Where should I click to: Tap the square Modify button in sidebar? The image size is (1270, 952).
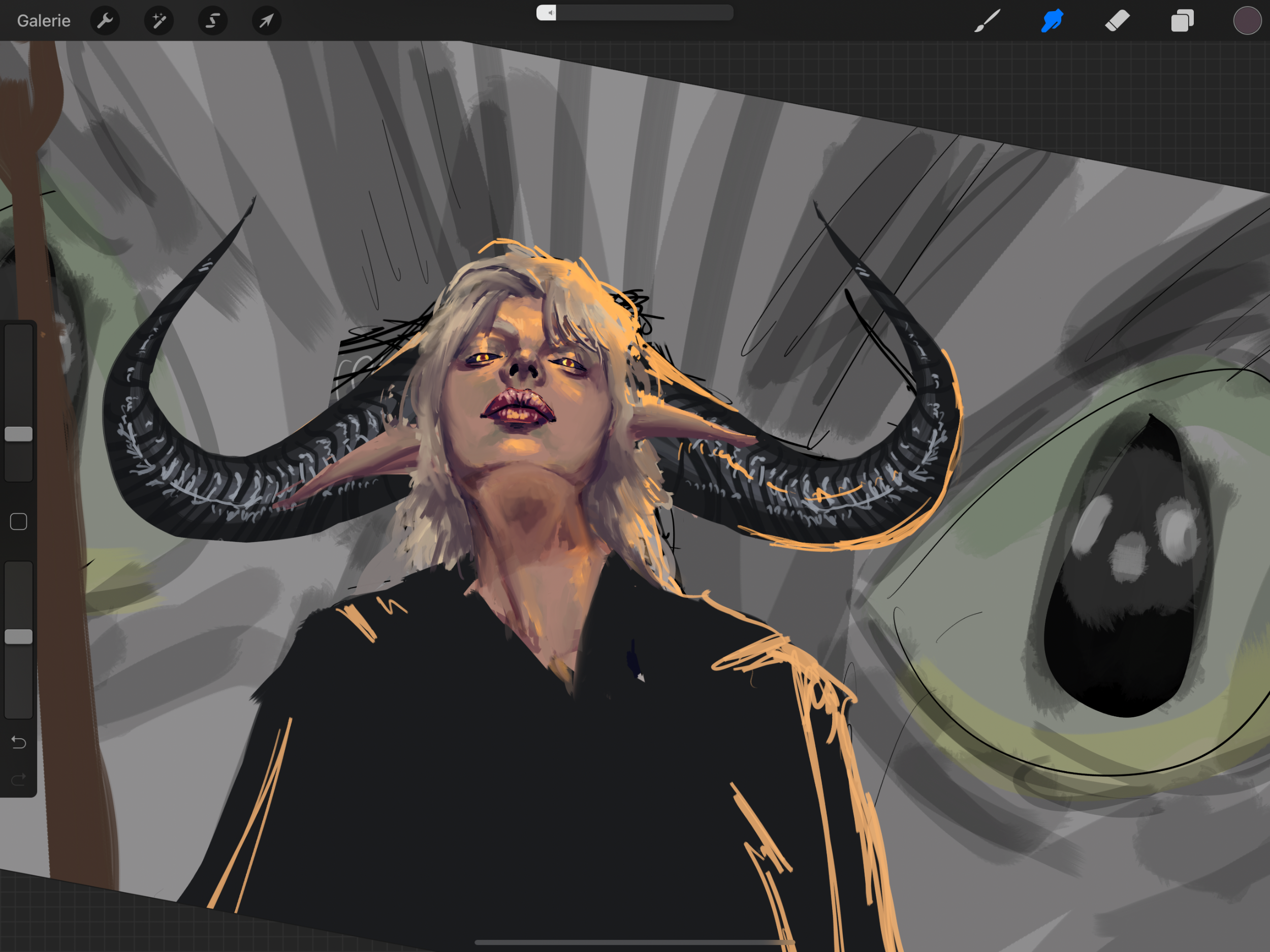18,521
